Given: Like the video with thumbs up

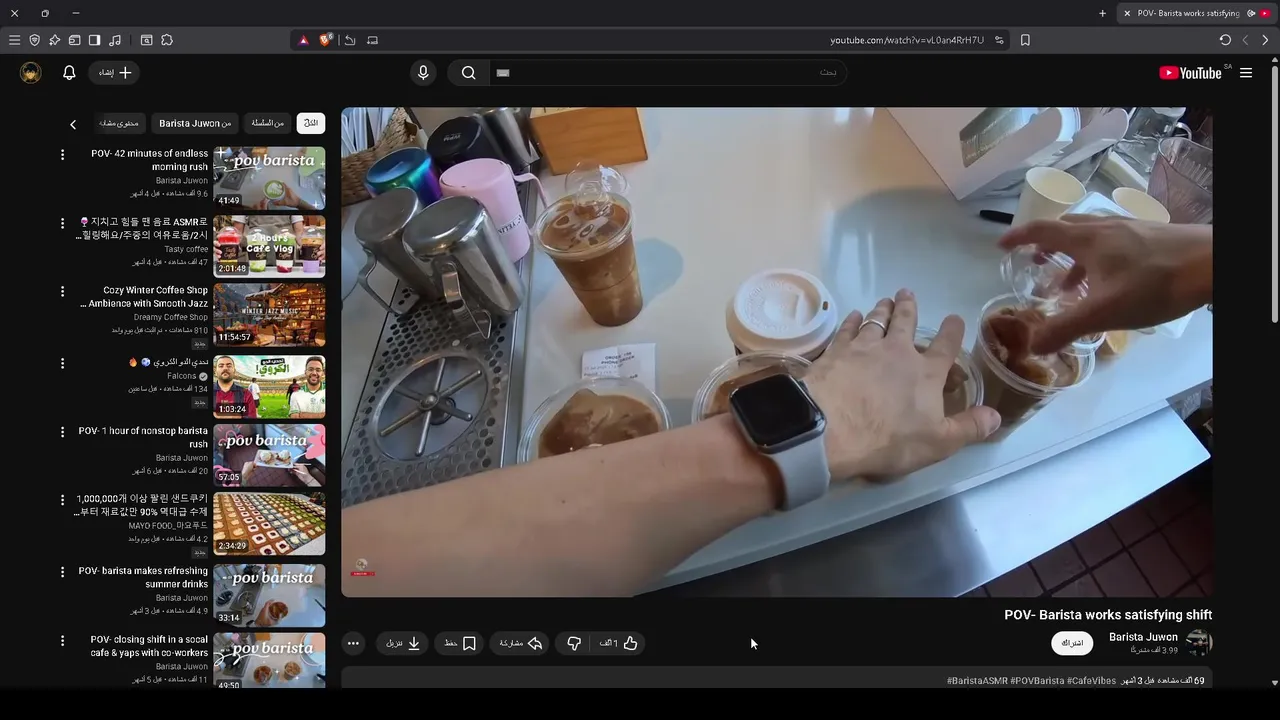Looking at the screenshot, I should pyautogui.click(x=619, y=643).
